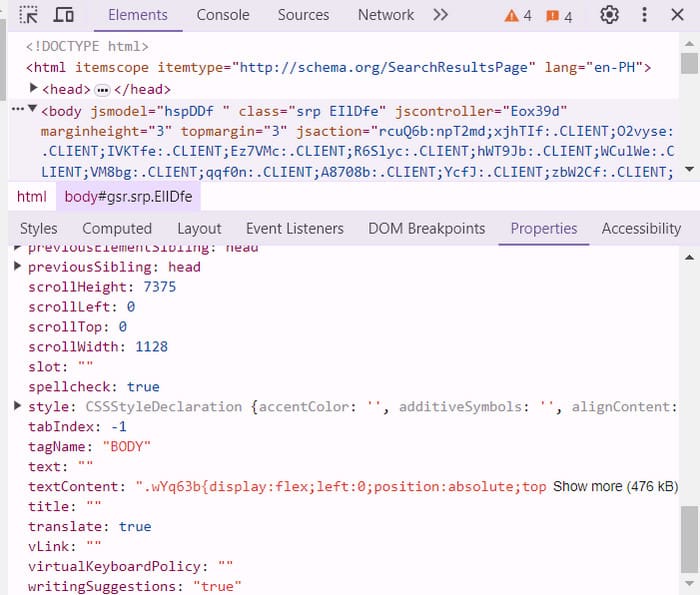This screenshot has height=595, width=700.
Task: Click the title property row
Action: pyautogui.click(x=65, y=507)
